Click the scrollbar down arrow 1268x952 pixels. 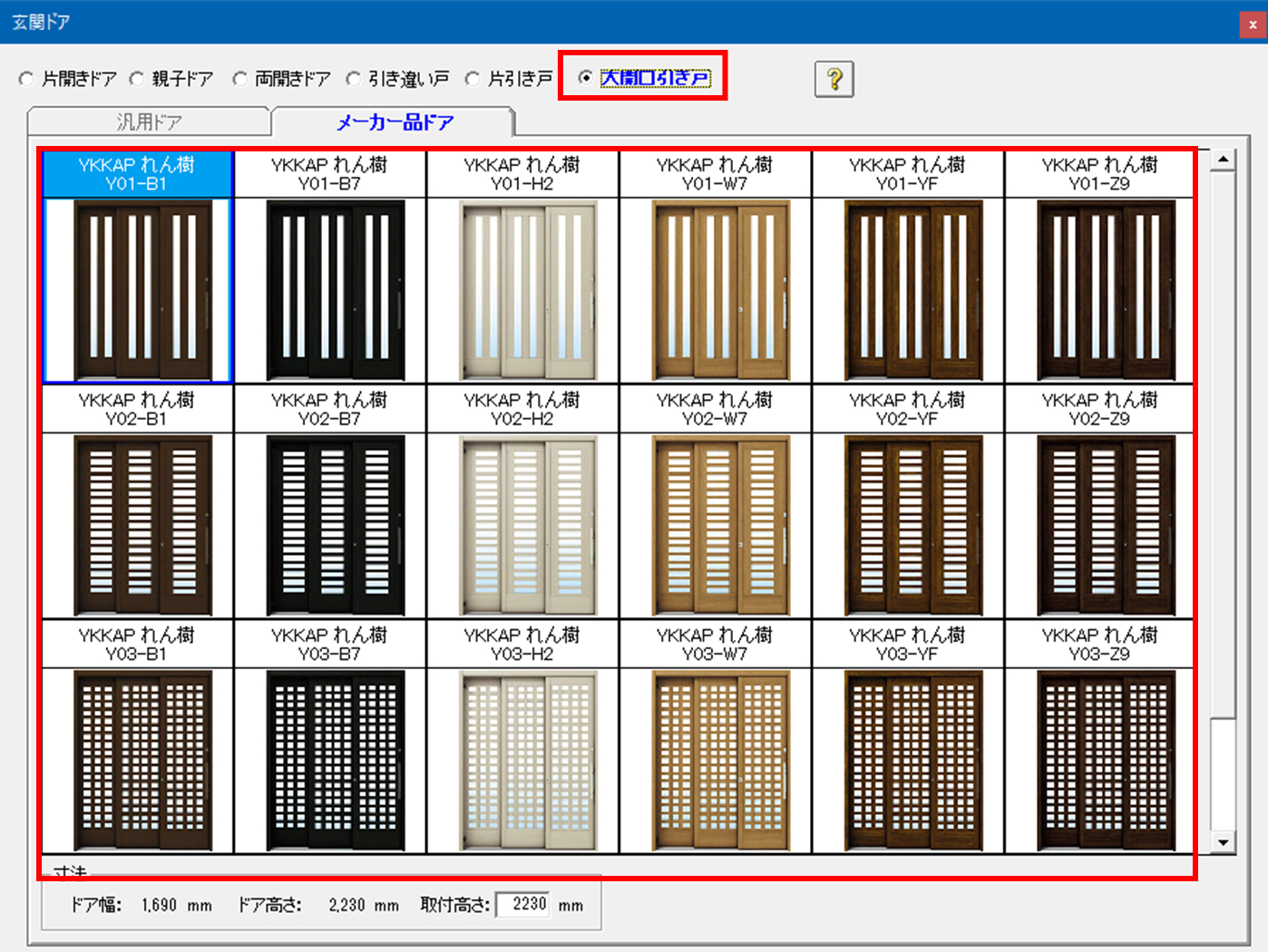click(x=1223, y=842)
